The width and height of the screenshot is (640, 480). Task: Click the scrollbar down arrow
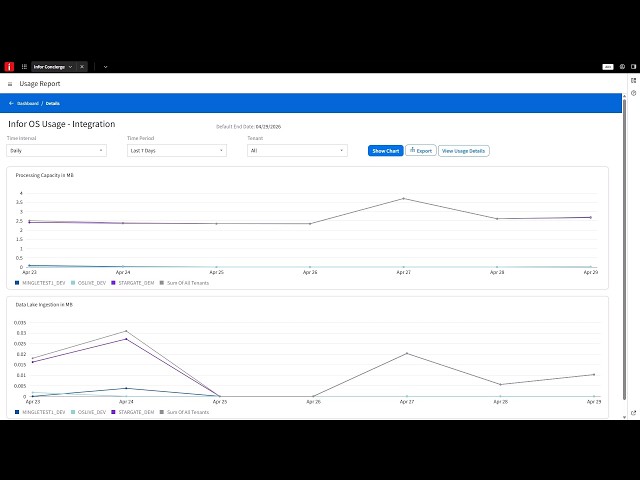point(624,417)
